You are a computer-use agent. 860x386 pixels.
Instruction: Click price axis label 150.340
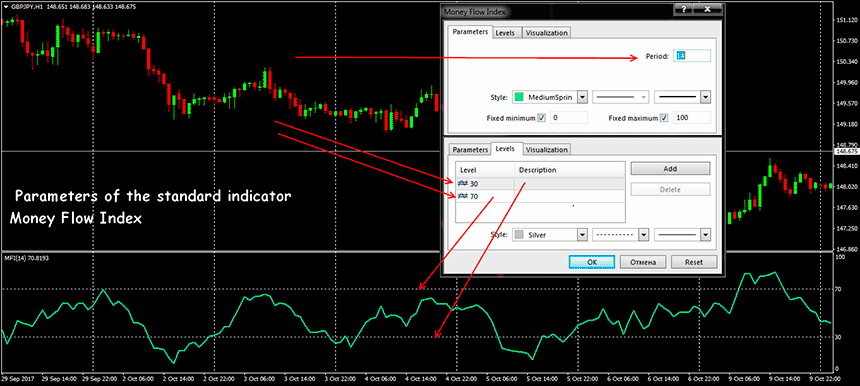tap(847, 62)
